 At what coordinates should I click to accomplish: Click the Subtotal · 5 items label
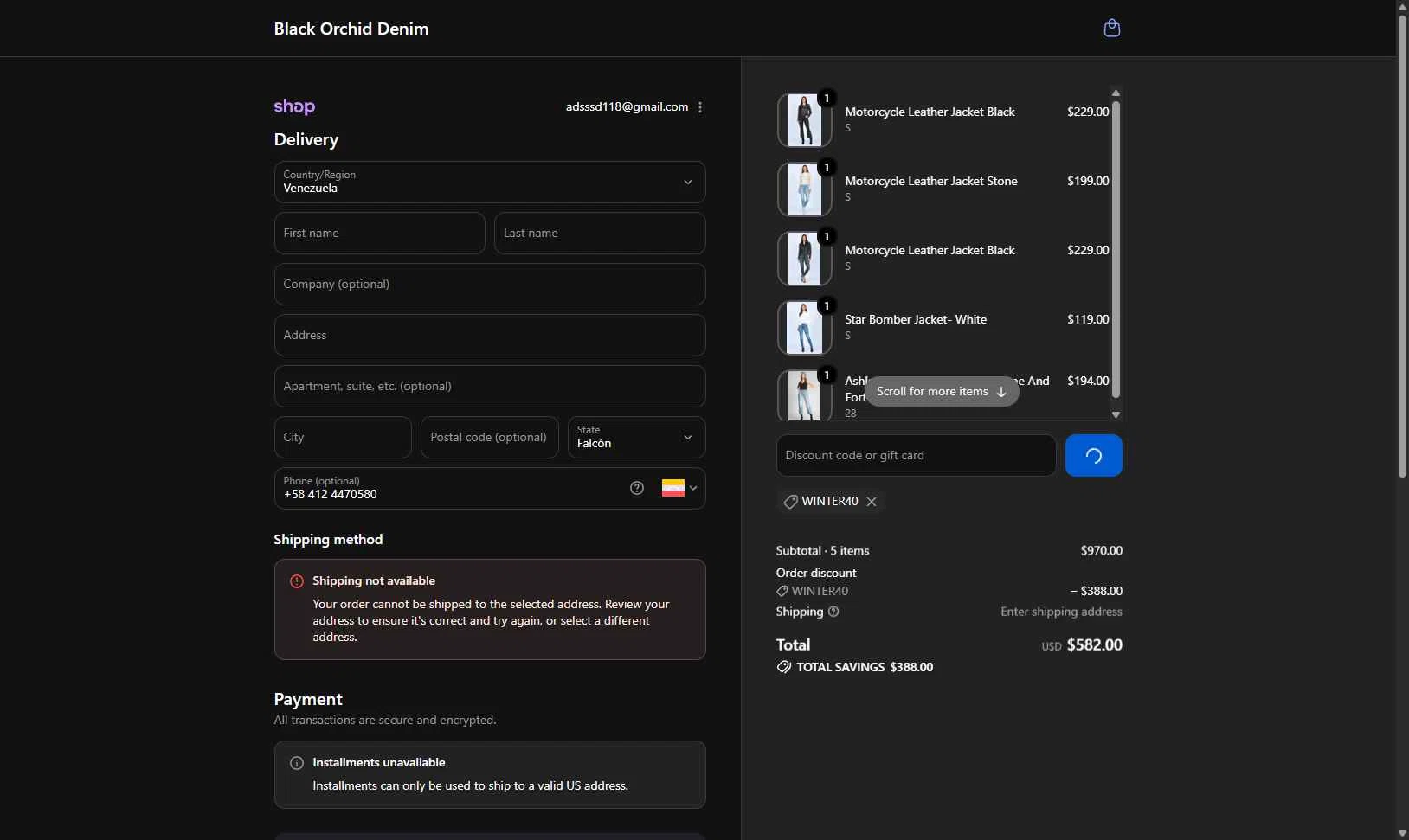[x=823, y=551]
